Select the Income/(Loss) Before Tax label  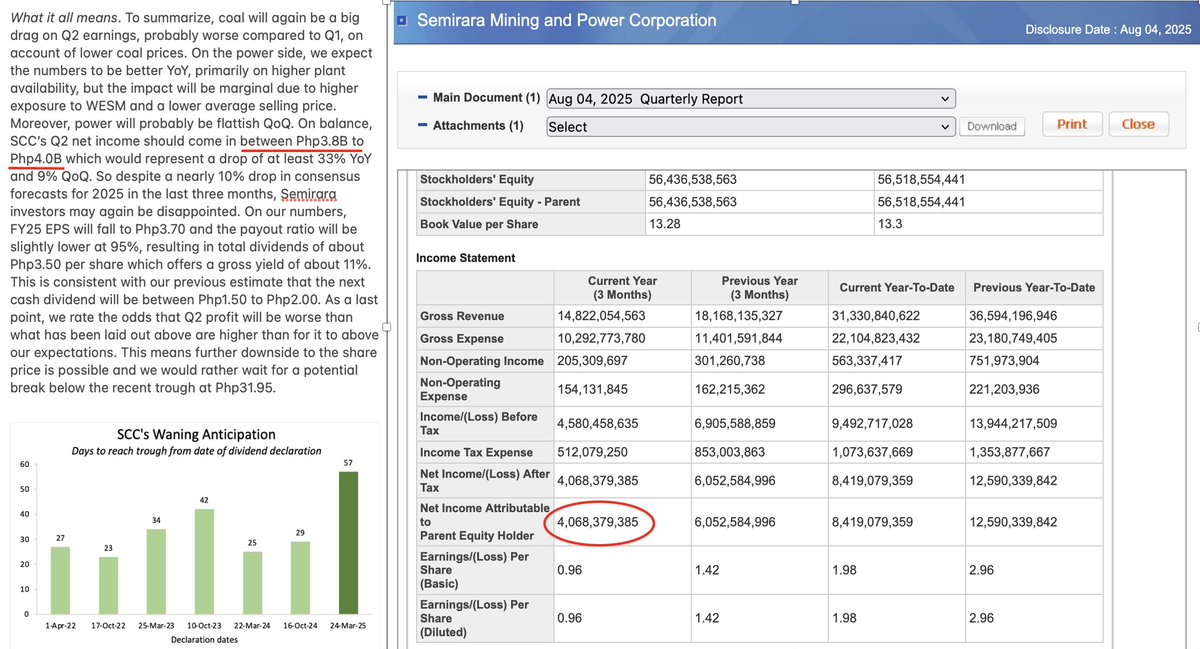click(x=479, y=424)
